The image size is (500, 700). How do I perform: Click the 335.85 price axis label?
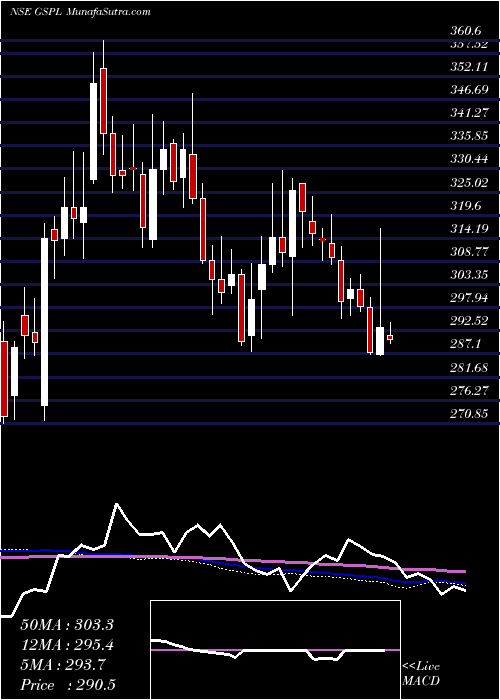click(468, 136)
